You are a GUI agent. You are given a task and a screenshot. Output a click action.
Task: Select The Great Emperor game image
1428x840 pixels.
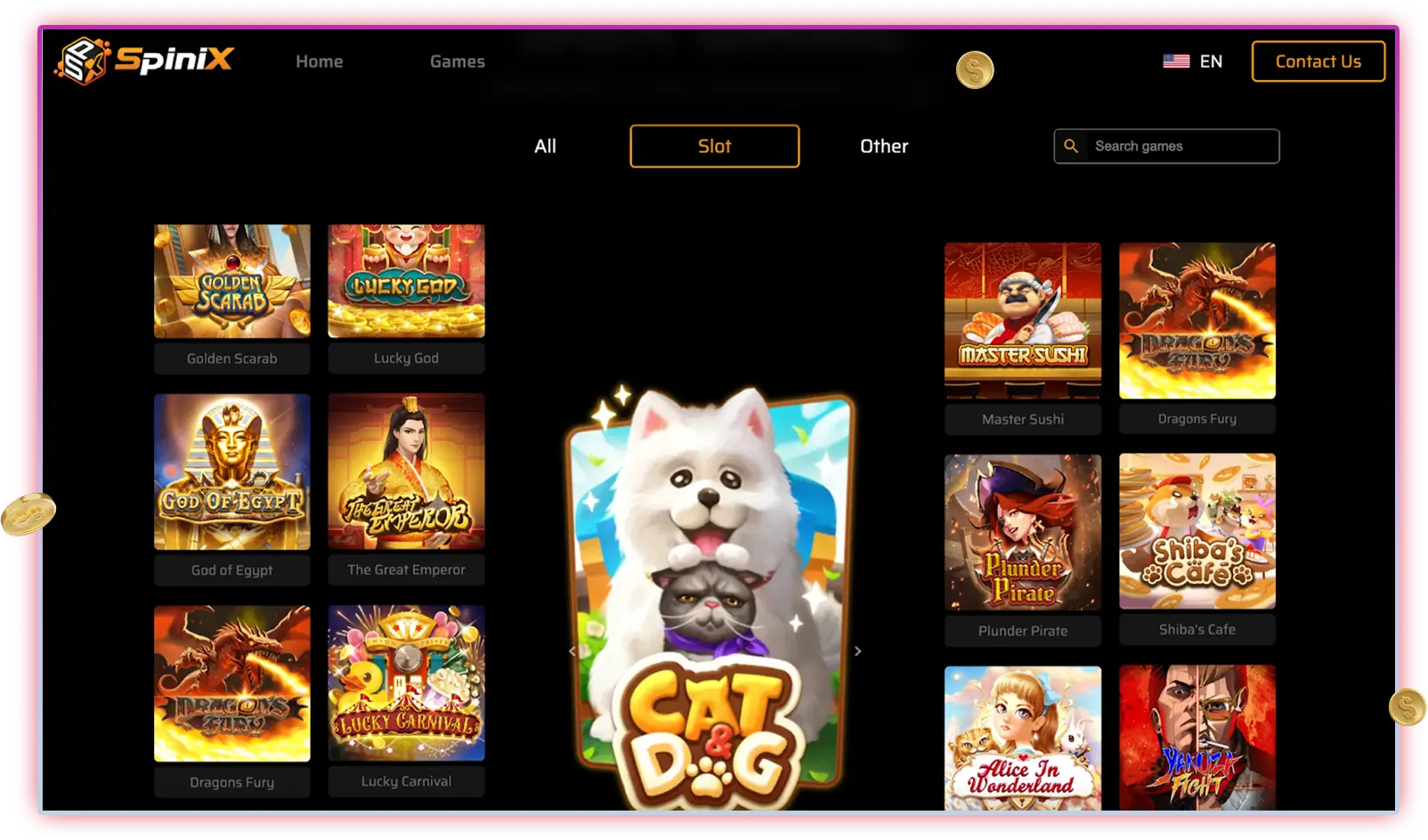tap(406, 472)
